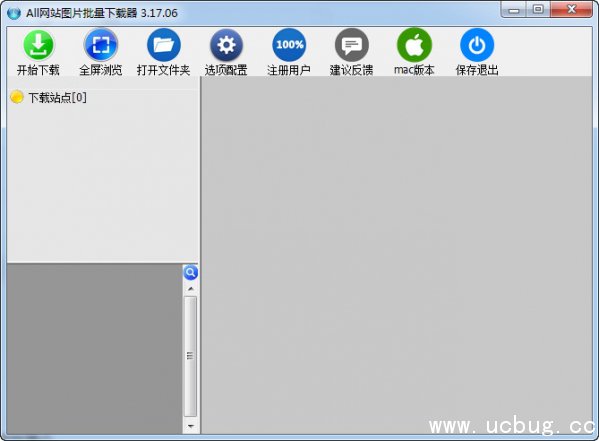Select the 下载站点[0] tree node
Image resolution: width=599 pixels, height=441 pixels.
[x=49, y=97]
